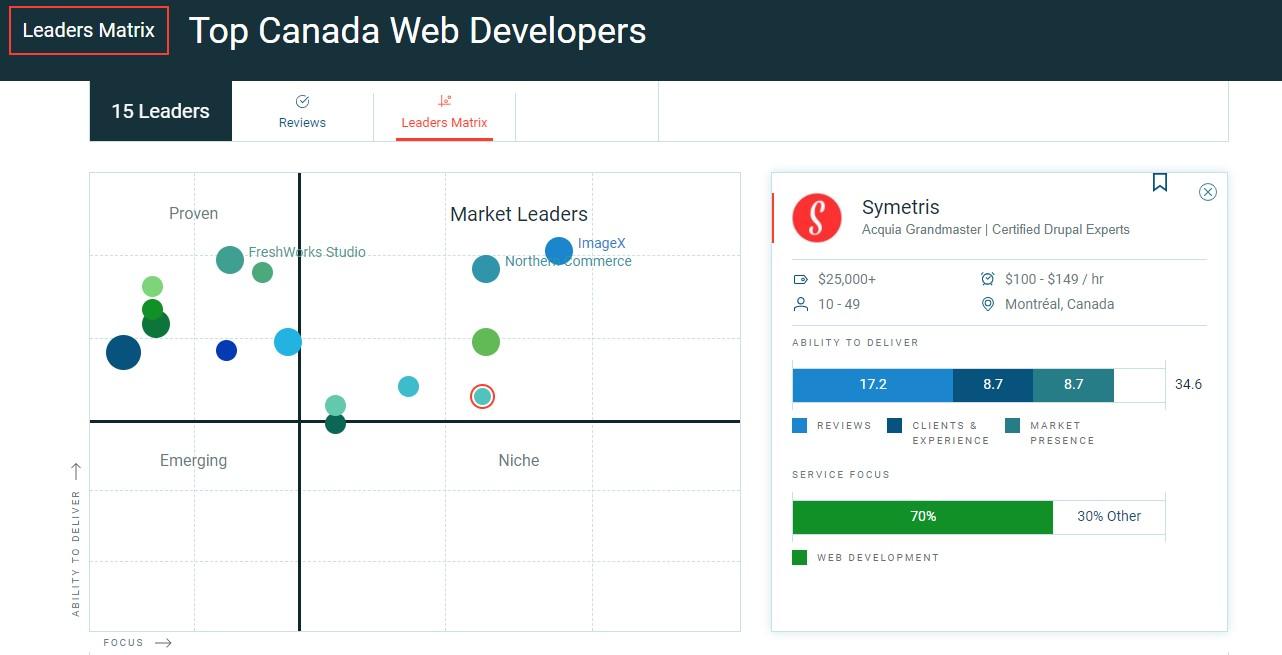Select the Leaders Matrix tab
The width and height of the screenshot is (1282, 655).
[x=444, y=112]
